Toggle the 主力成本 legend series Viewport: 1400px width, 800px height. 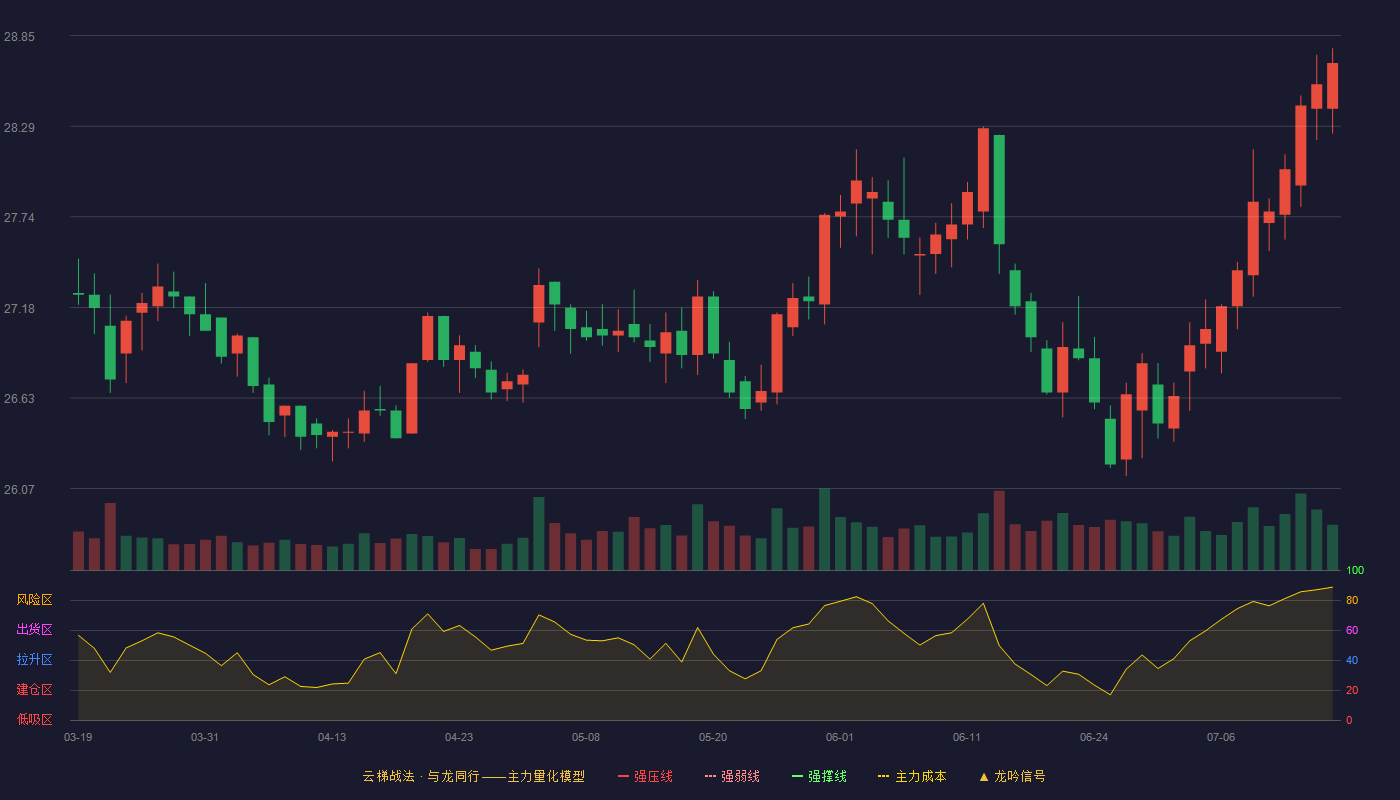[912, 776]
